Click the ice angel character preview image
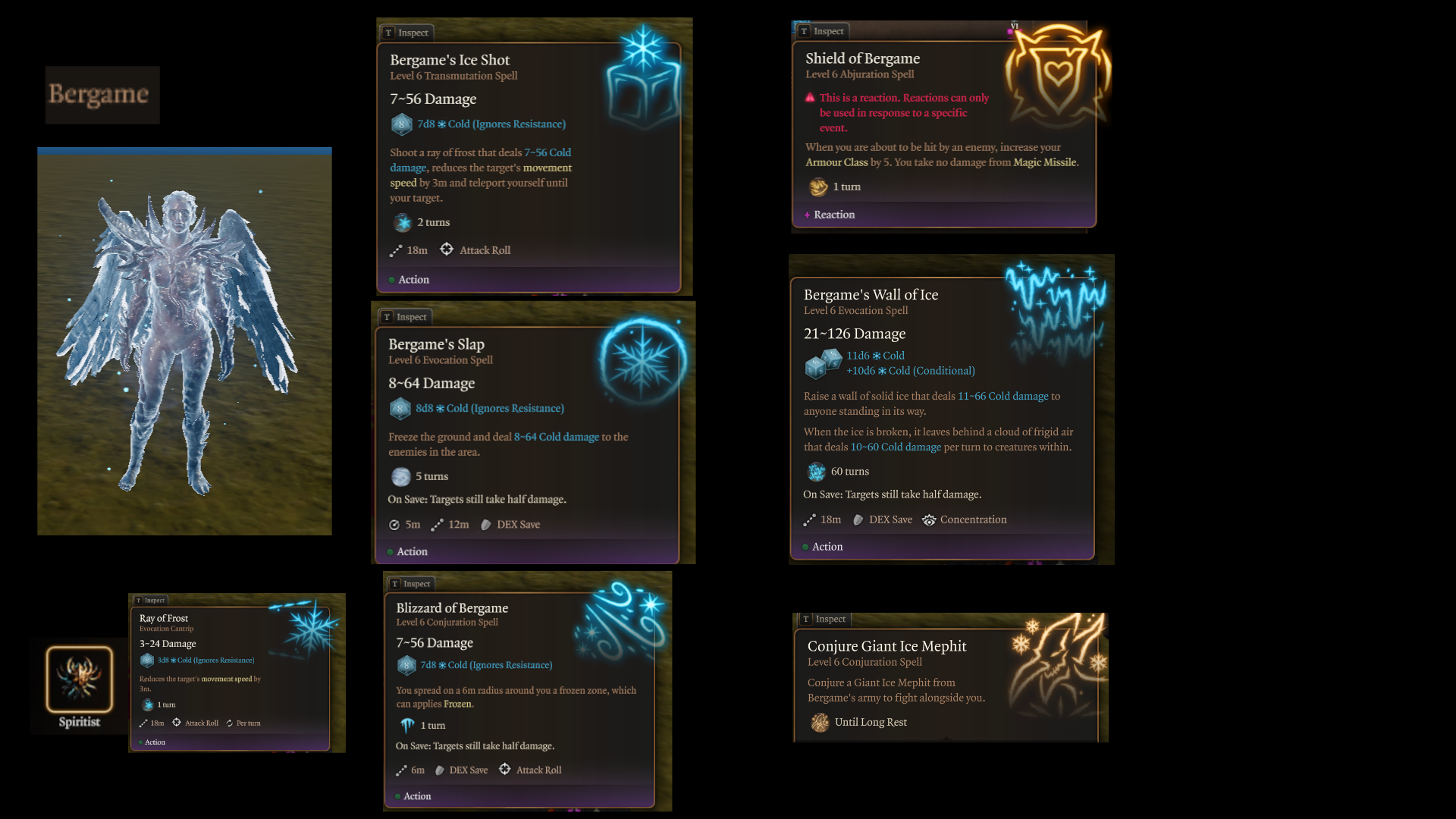The image size is (1456, 819). [184, 341]
